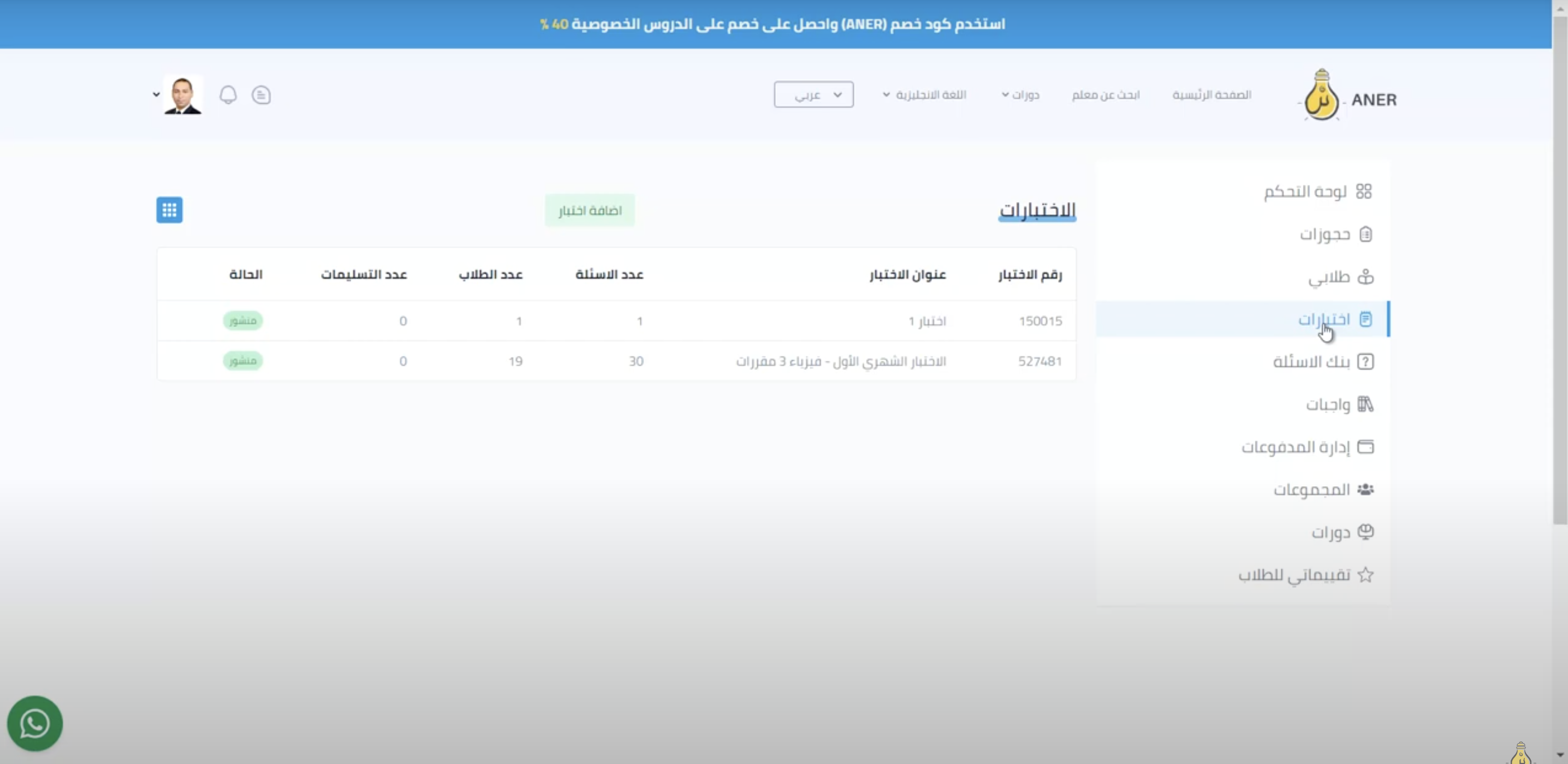Click the homework books icon
The image size is (1568, 764).
pos(1366,404)
